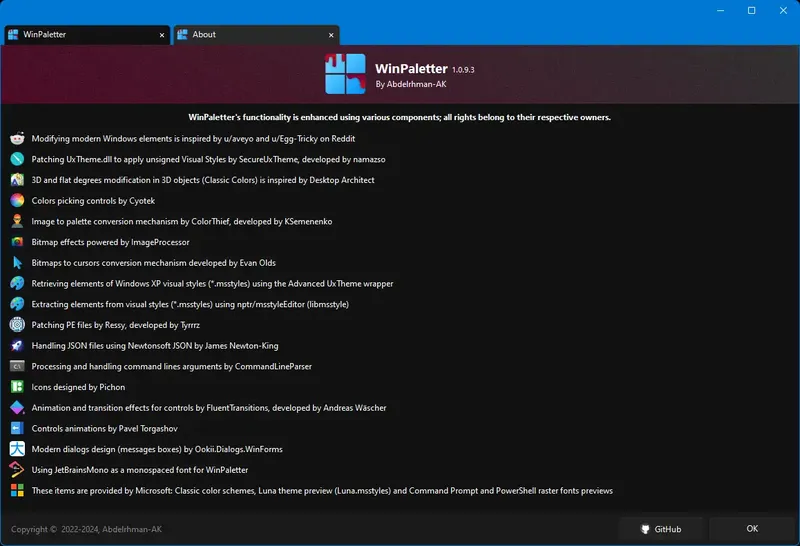Click the ColorThief thief icon

pos(17,221)
